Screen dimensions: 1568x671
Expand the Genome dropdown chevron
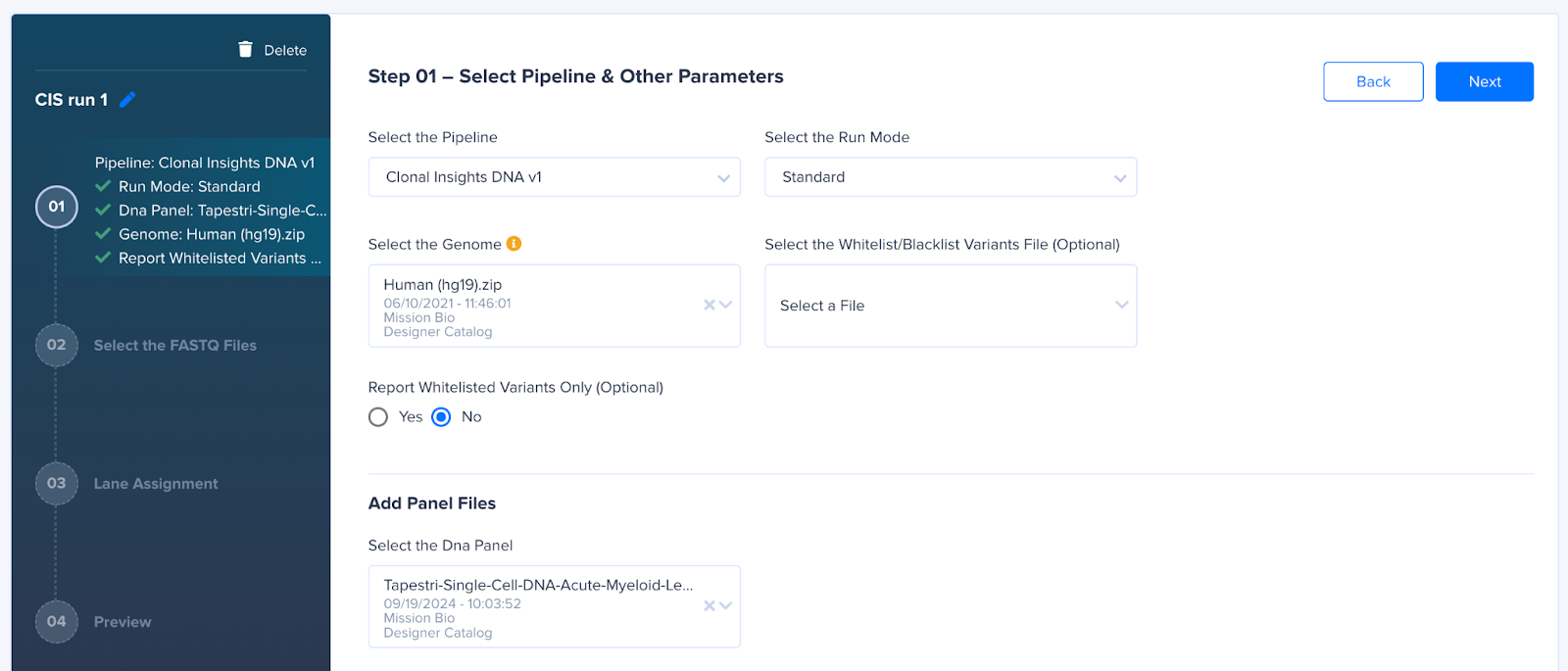(x=726, y=305)
